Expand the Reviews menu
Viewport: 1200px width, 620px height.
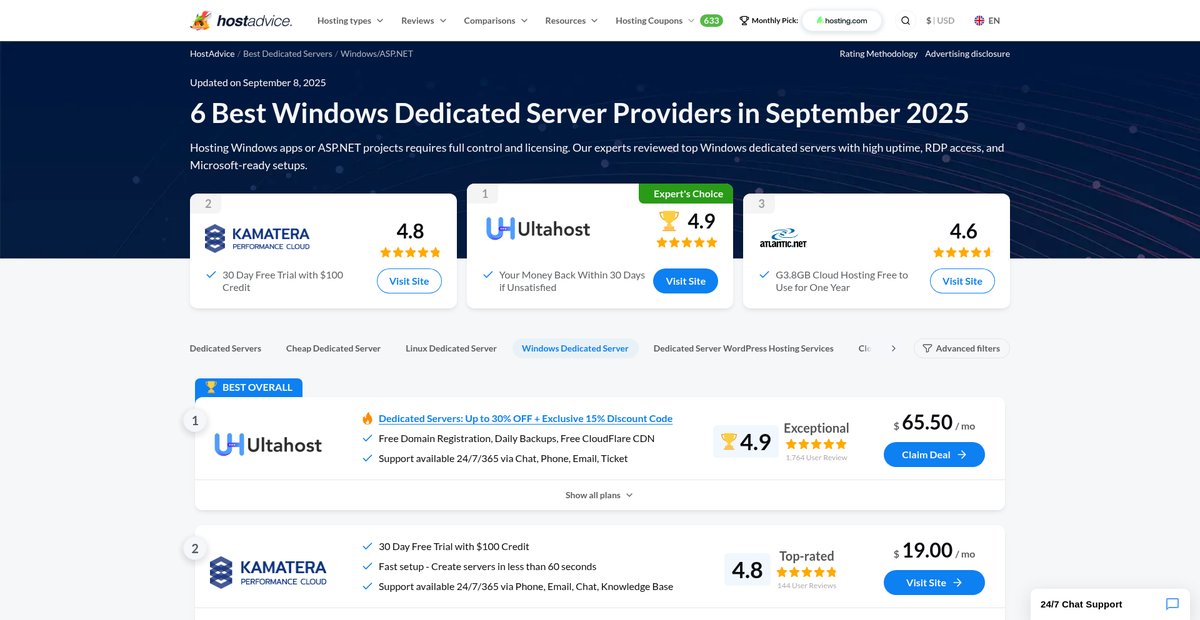(x=424, y=20)
